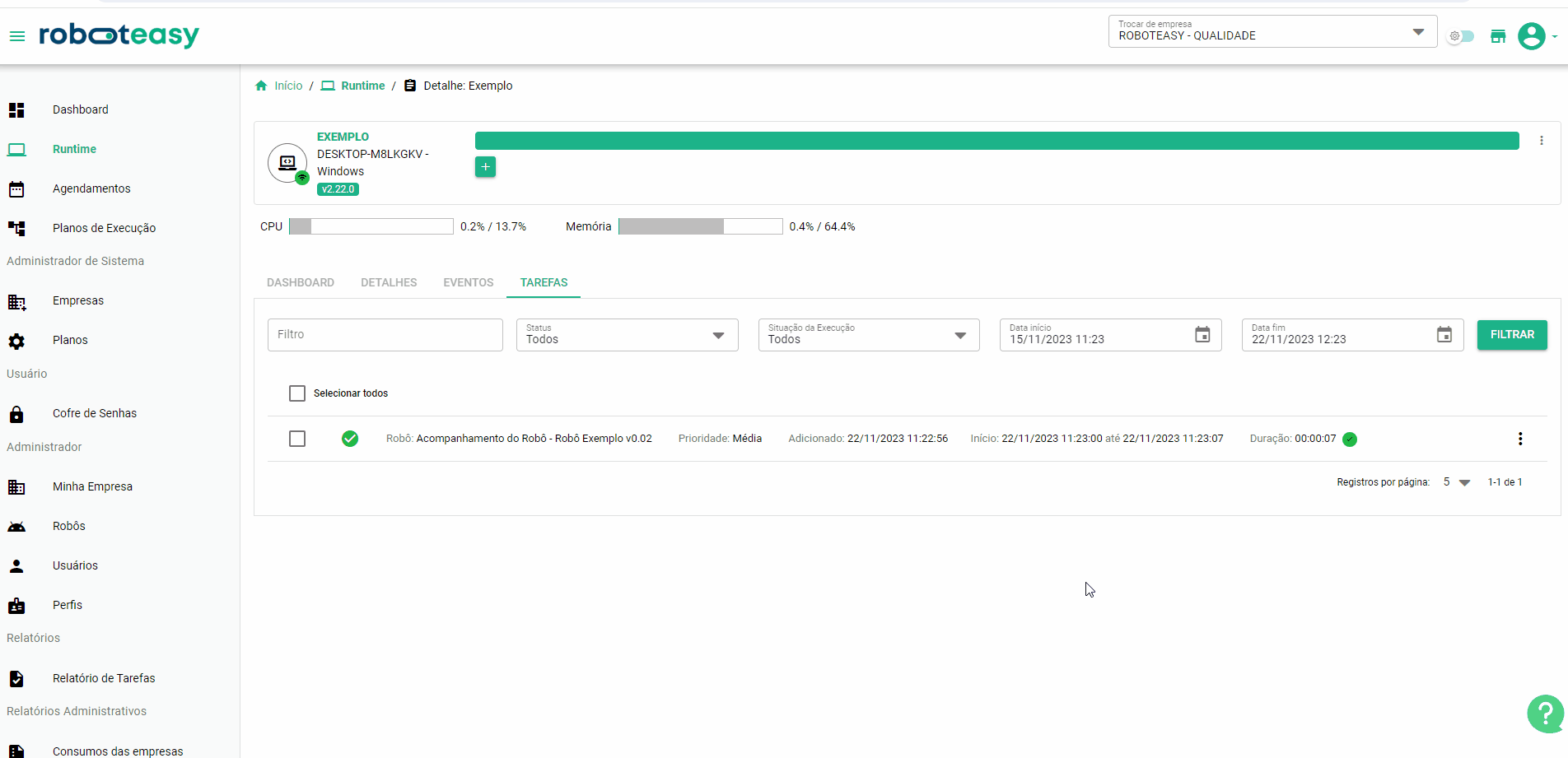Click the green task progress bar
This screenshot has width=1568, height=758.
click(996, 141)
